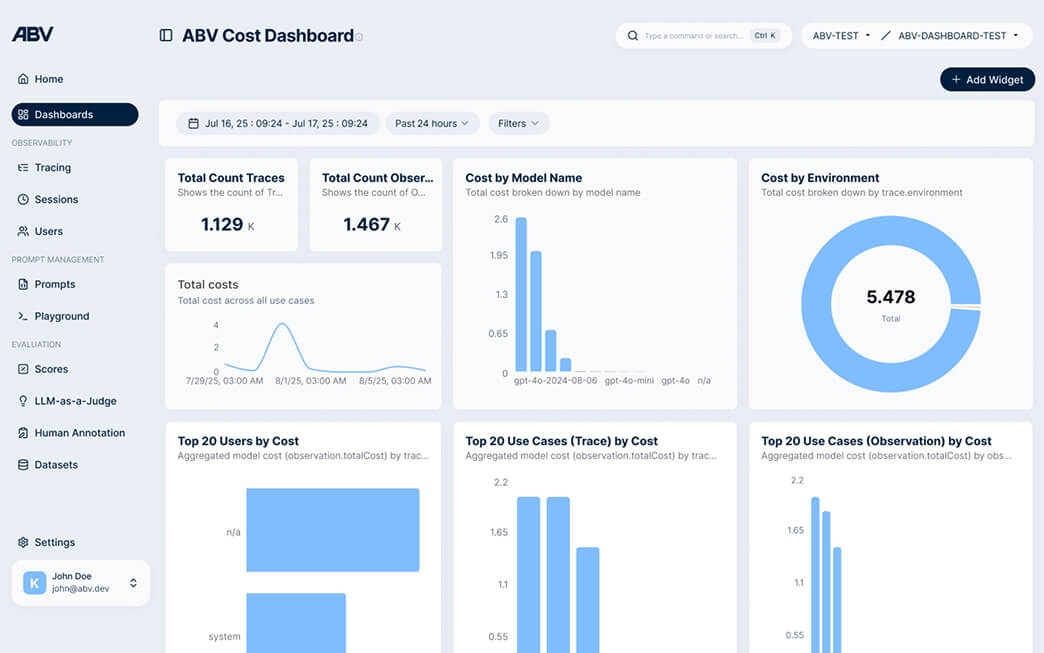
Task: Click the info icon after ABV Cost Dashboard
Action: click(x=359, y=37)
